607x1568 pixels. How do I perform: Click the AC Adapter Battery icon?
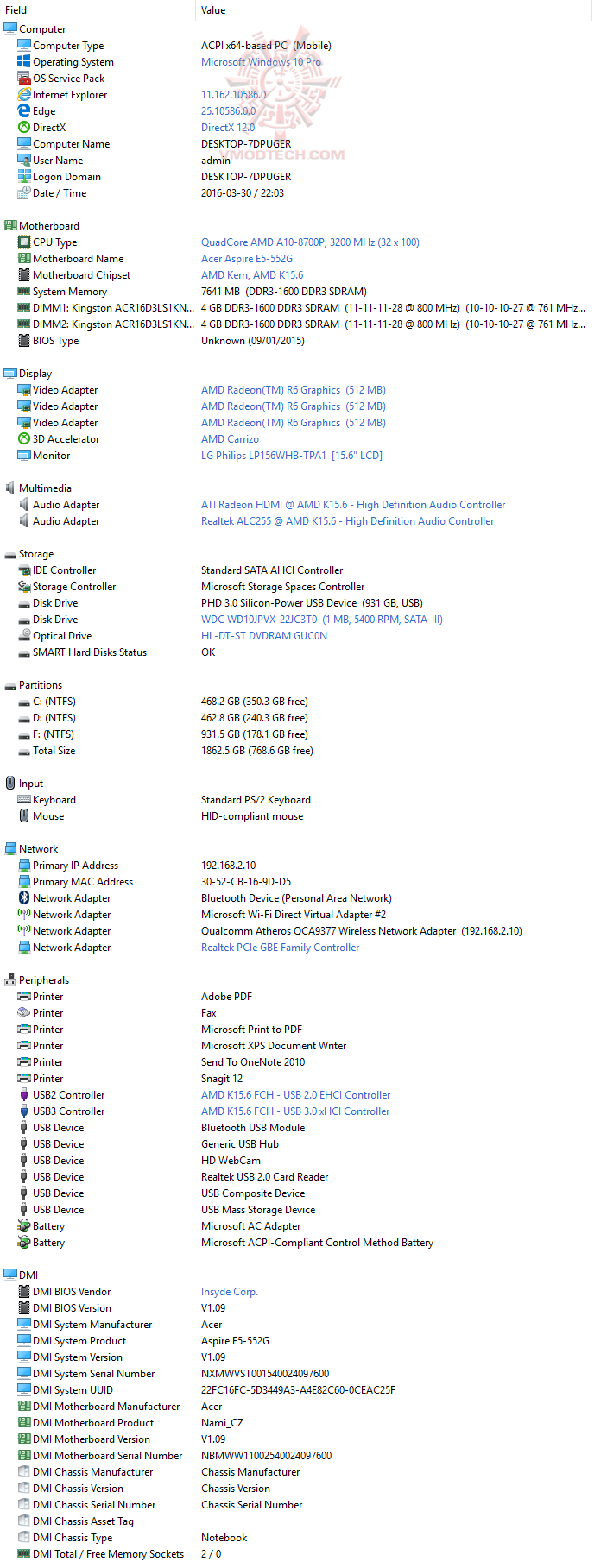coord(24,1225)
